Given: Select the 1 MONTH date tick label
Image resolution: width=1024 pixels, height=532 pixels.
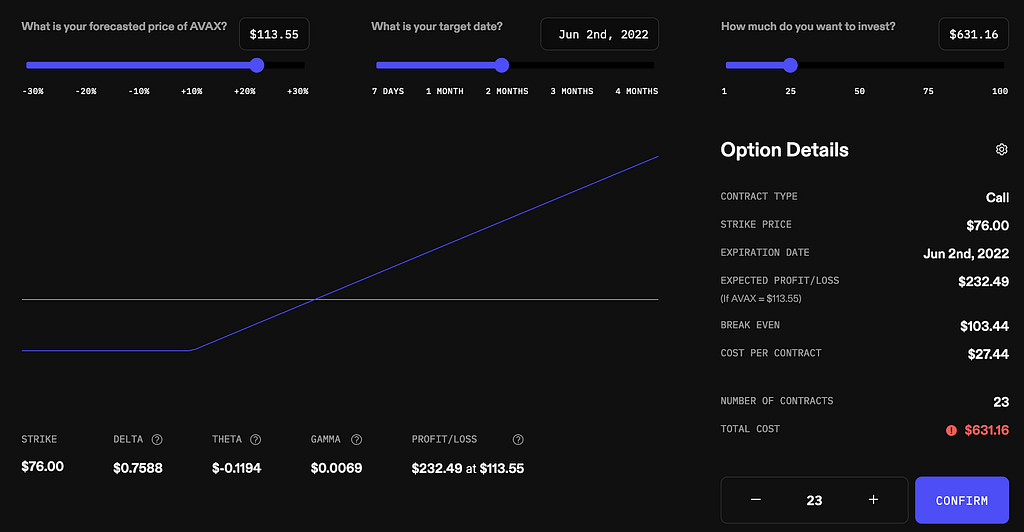Looking at the screenshot, I should (445, 91).
